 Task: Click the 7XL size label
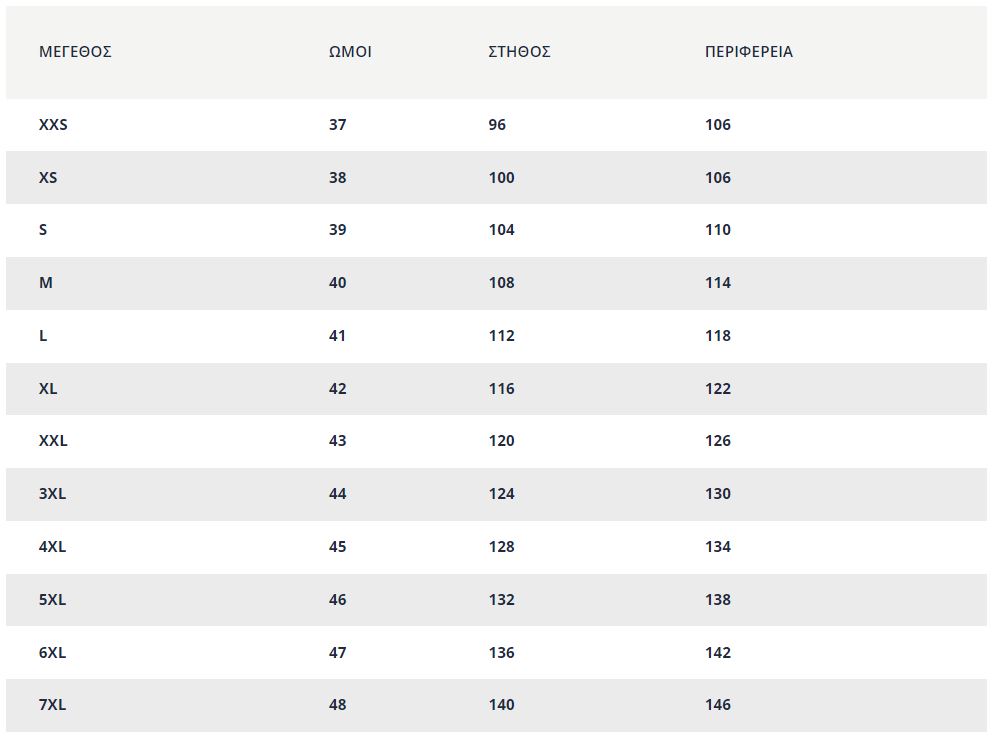click(x=53, y=705)
